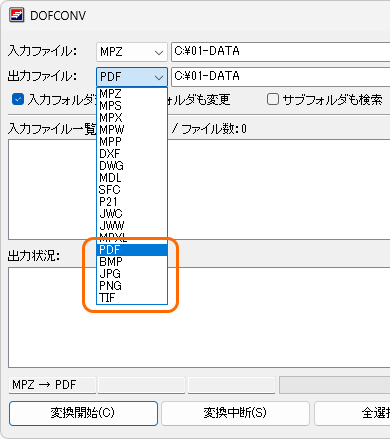The height and width of the screenshot is (439, 390).
Task: Click the DOFCONV application icon in title bar
Action: (17, 15)
